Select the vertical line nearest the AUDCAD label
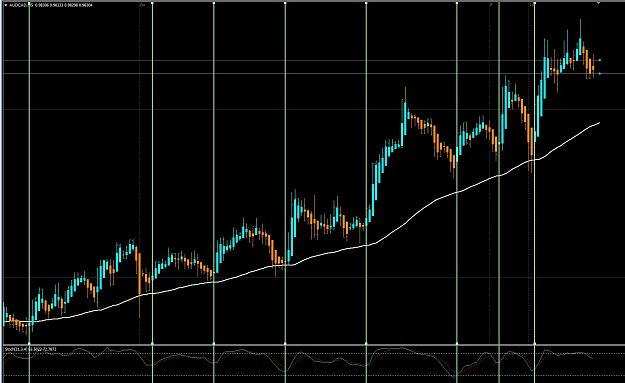Image resolution: width=625 pixels, height=383 pixels. [29, 191]
